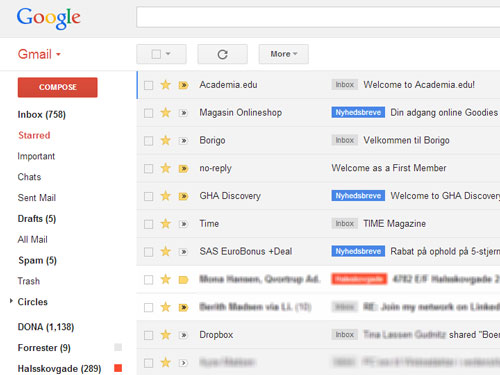Screen dimensions: 500x375
Task: Mark Magasin Onlineshop email as important
Action: [183, 113]
